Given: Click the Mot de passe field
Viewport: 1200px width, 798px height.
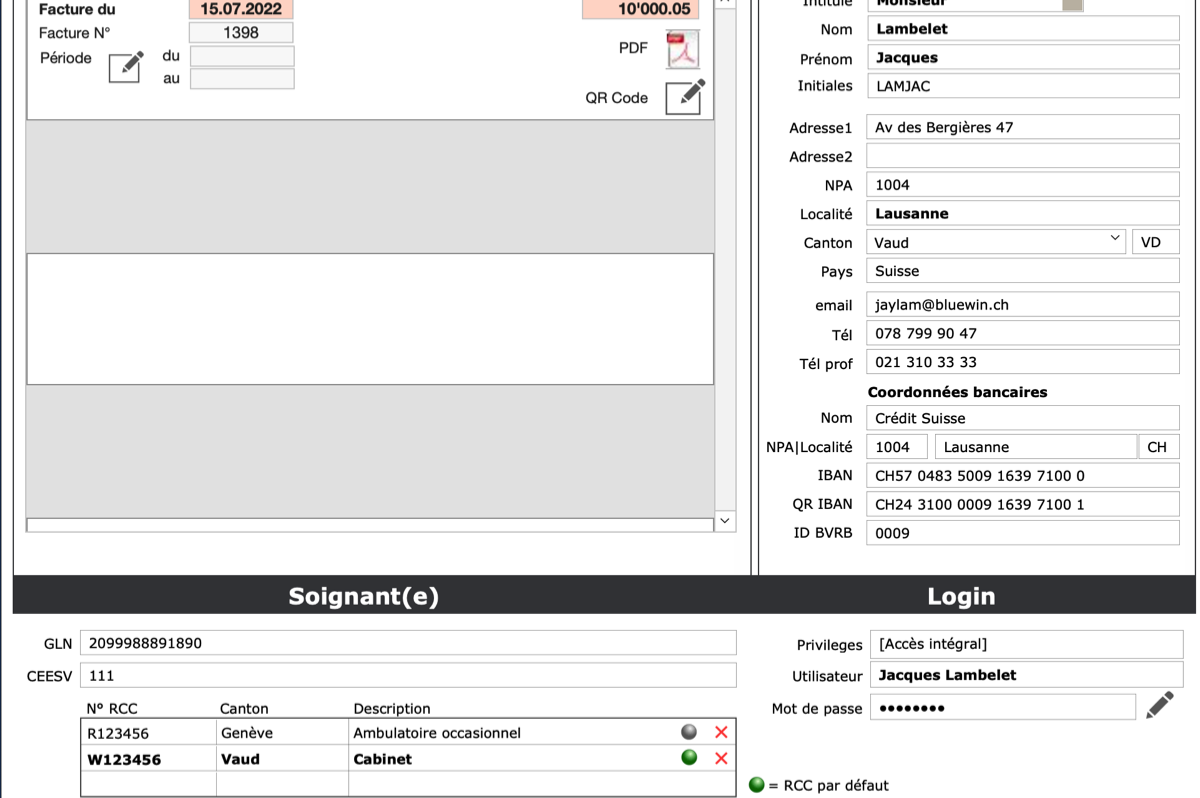Looking at the screenshot, I should pyautogui.click(x=1003, y=707).
